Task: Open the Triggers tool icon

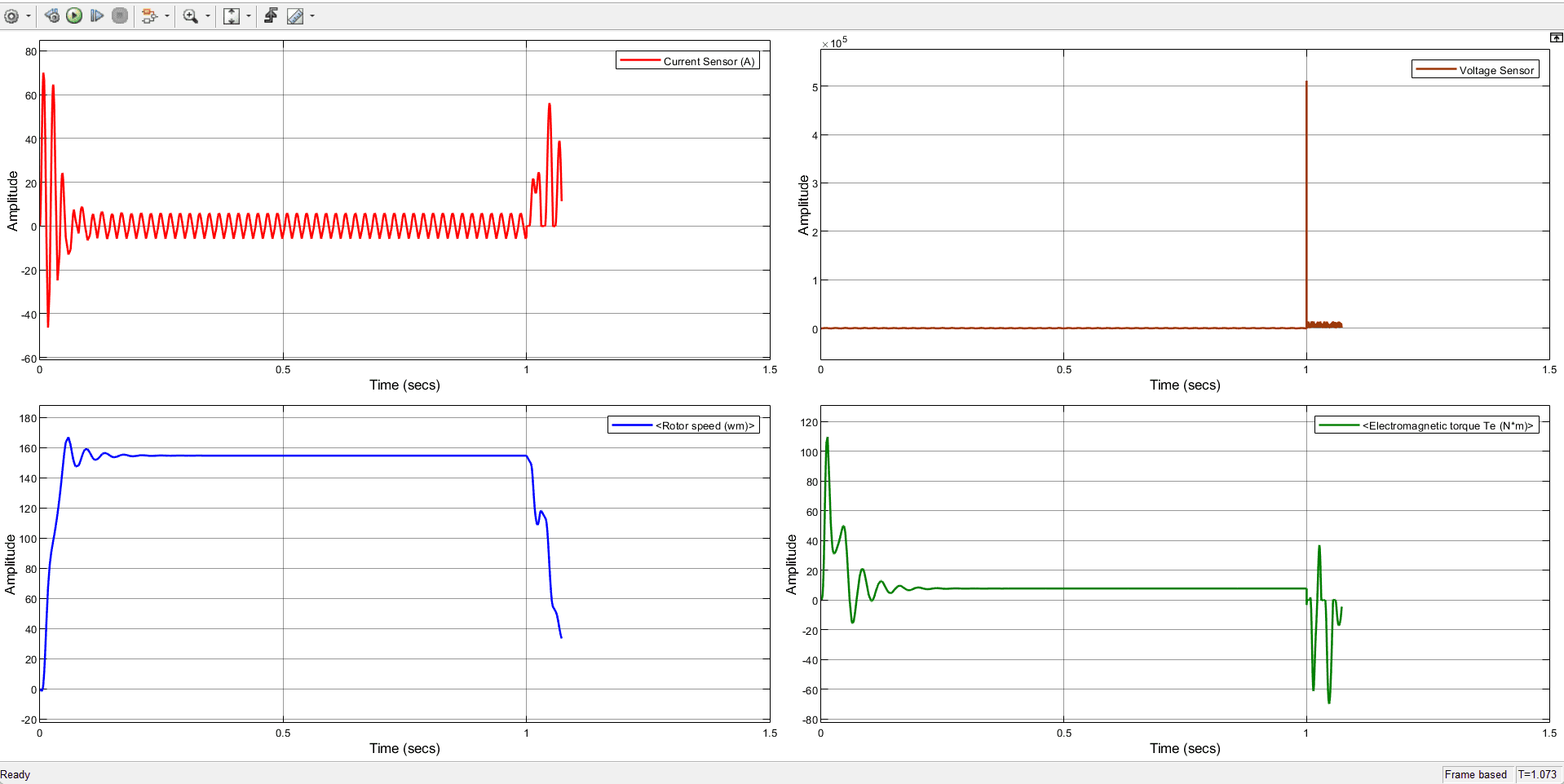Action: [271, 15]
